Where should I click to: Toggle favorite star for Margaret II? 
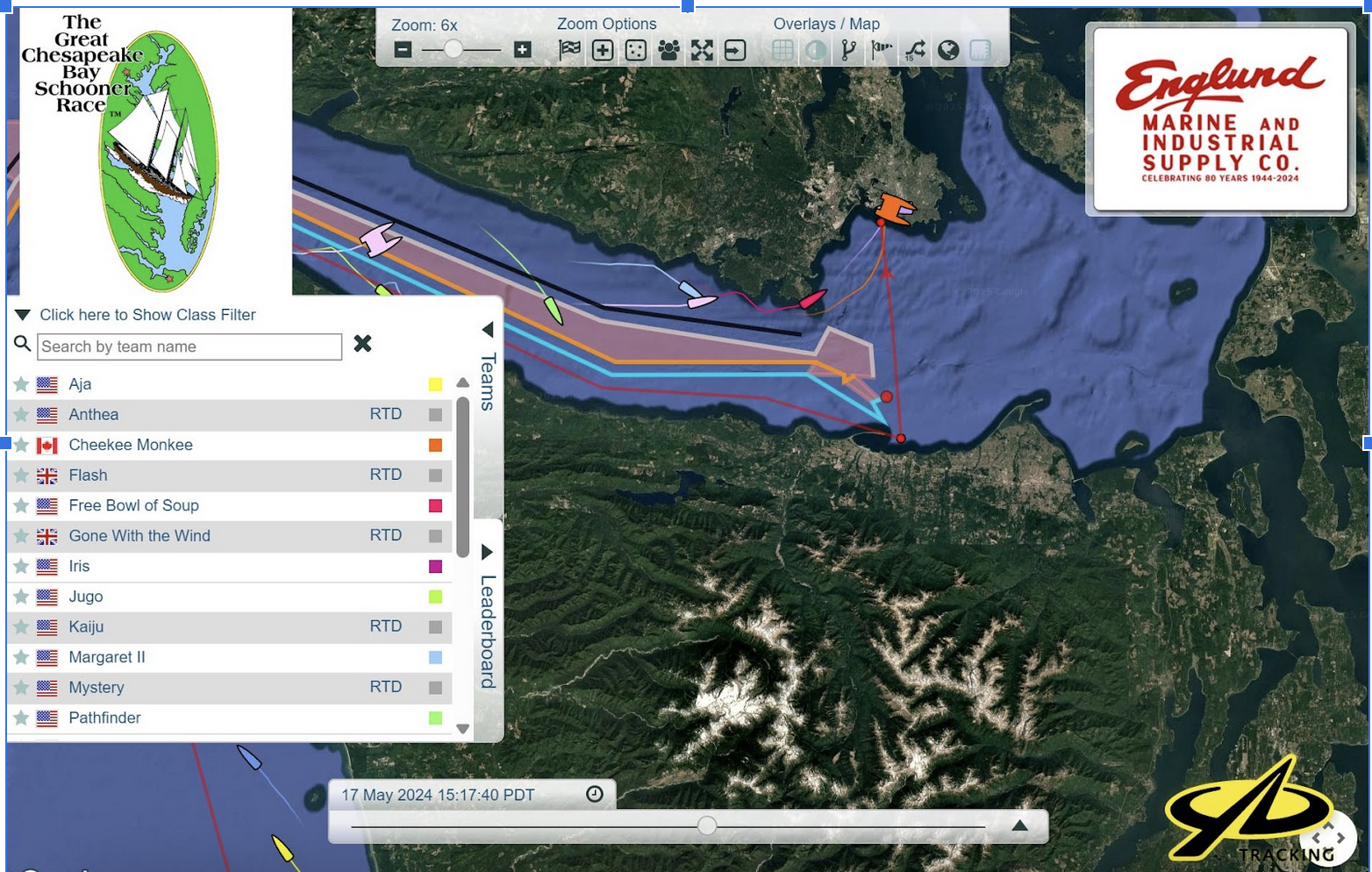point(21,657)
